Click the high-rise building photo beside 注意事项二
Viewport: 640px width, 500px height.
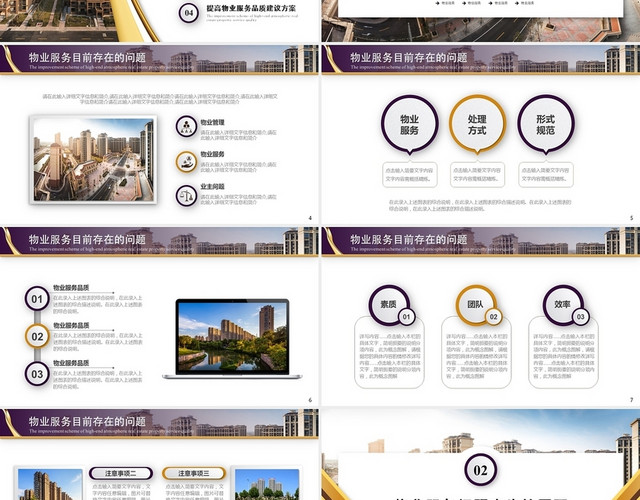[x=50, y=484]
